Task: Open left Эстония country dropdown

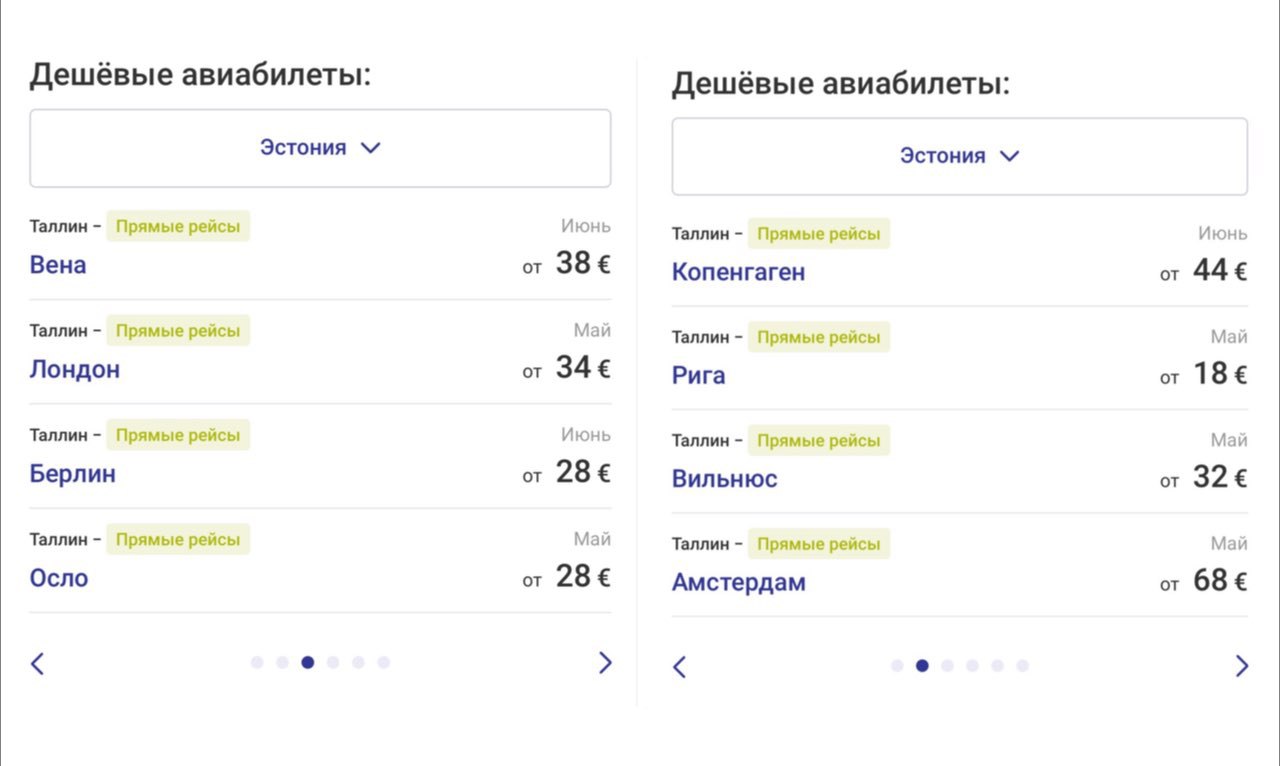Action: (320, 148)
